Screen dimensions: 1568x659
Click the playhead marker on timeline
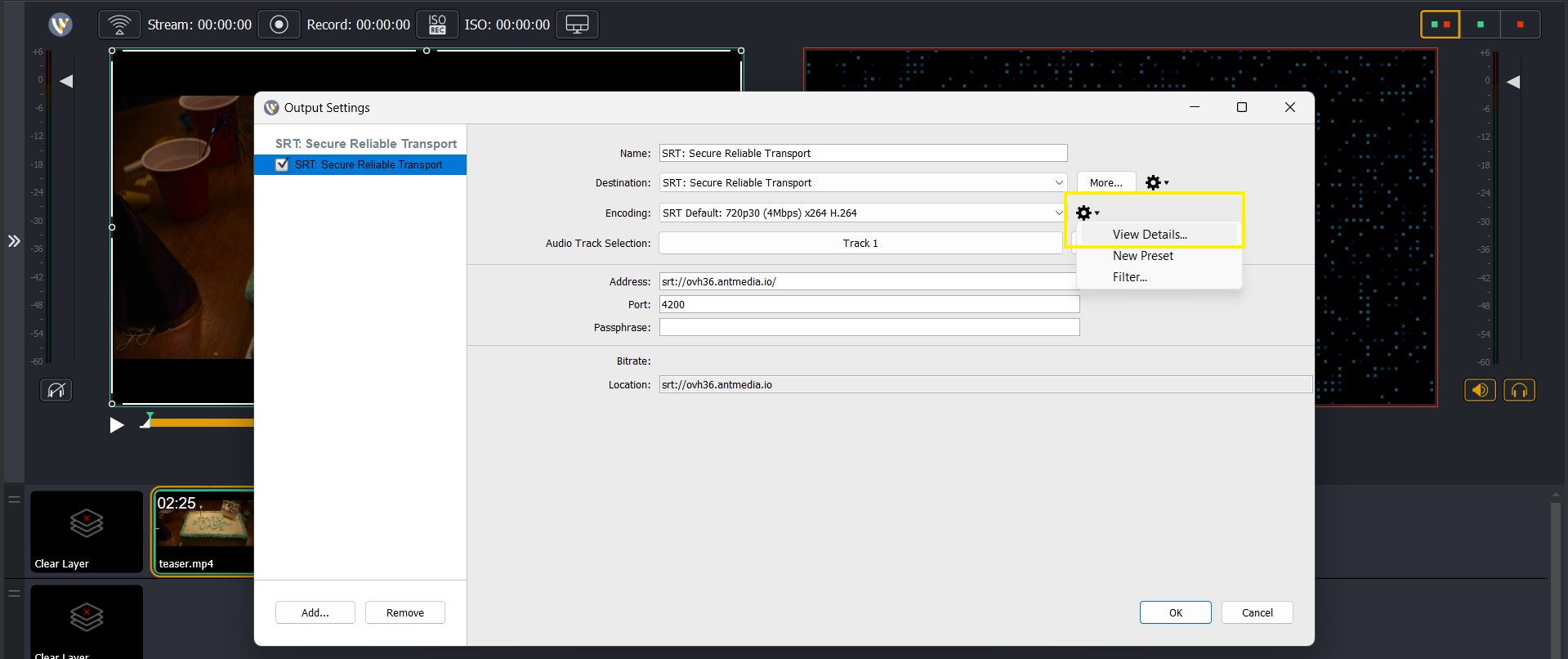point(147,420)
